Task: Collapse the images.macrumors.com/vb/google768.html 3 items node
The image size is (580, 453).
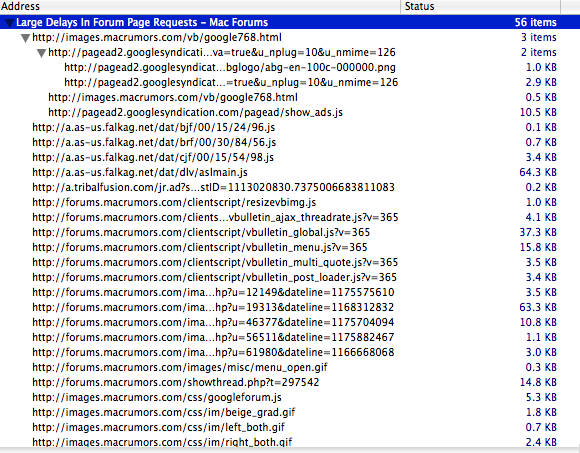Action: point(25,38)
